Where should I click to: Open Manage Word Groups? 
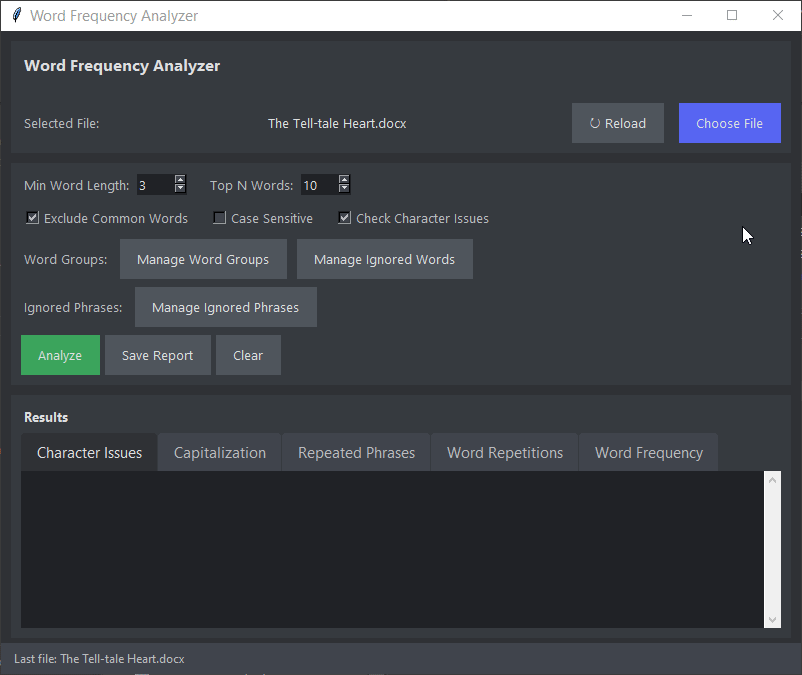tap(203, 259)
